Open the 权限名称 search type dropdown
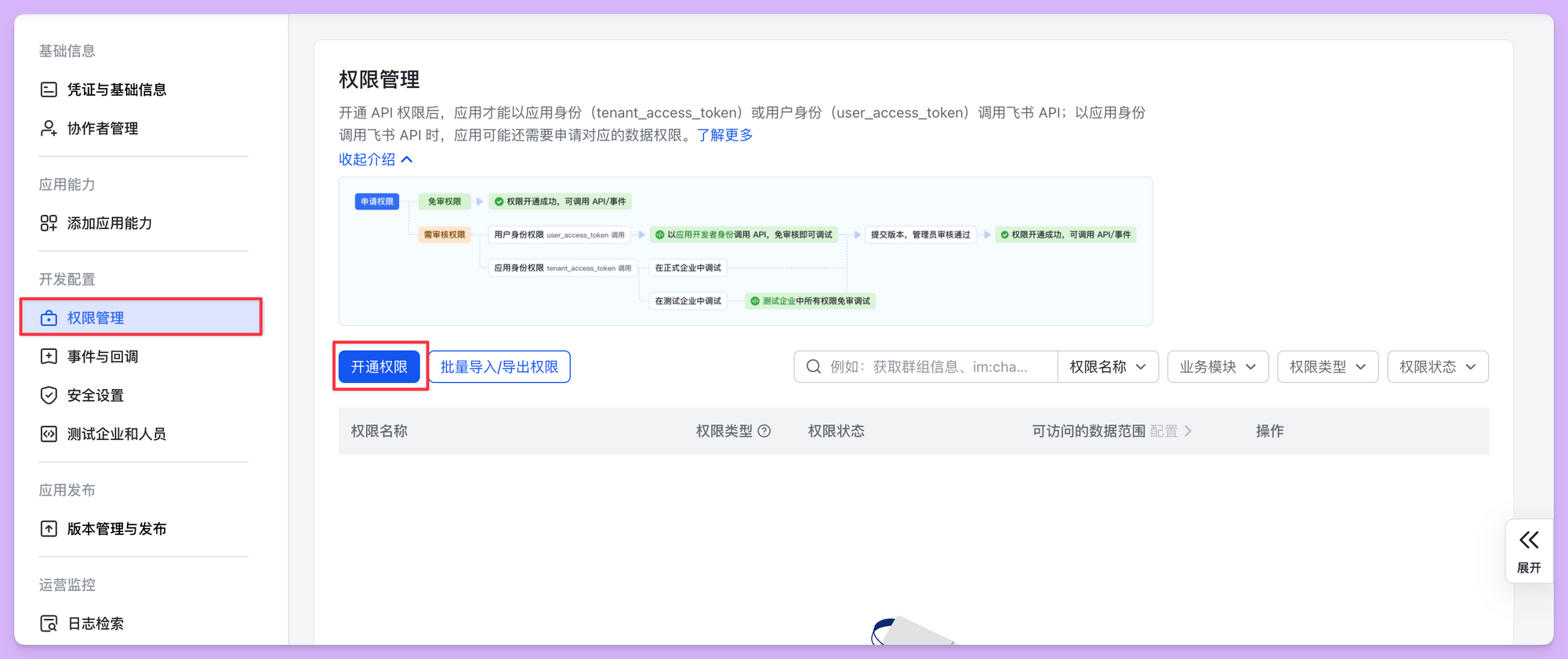Image resolution: width=1568 pixels, height=659 pixels. (1108, 366)
